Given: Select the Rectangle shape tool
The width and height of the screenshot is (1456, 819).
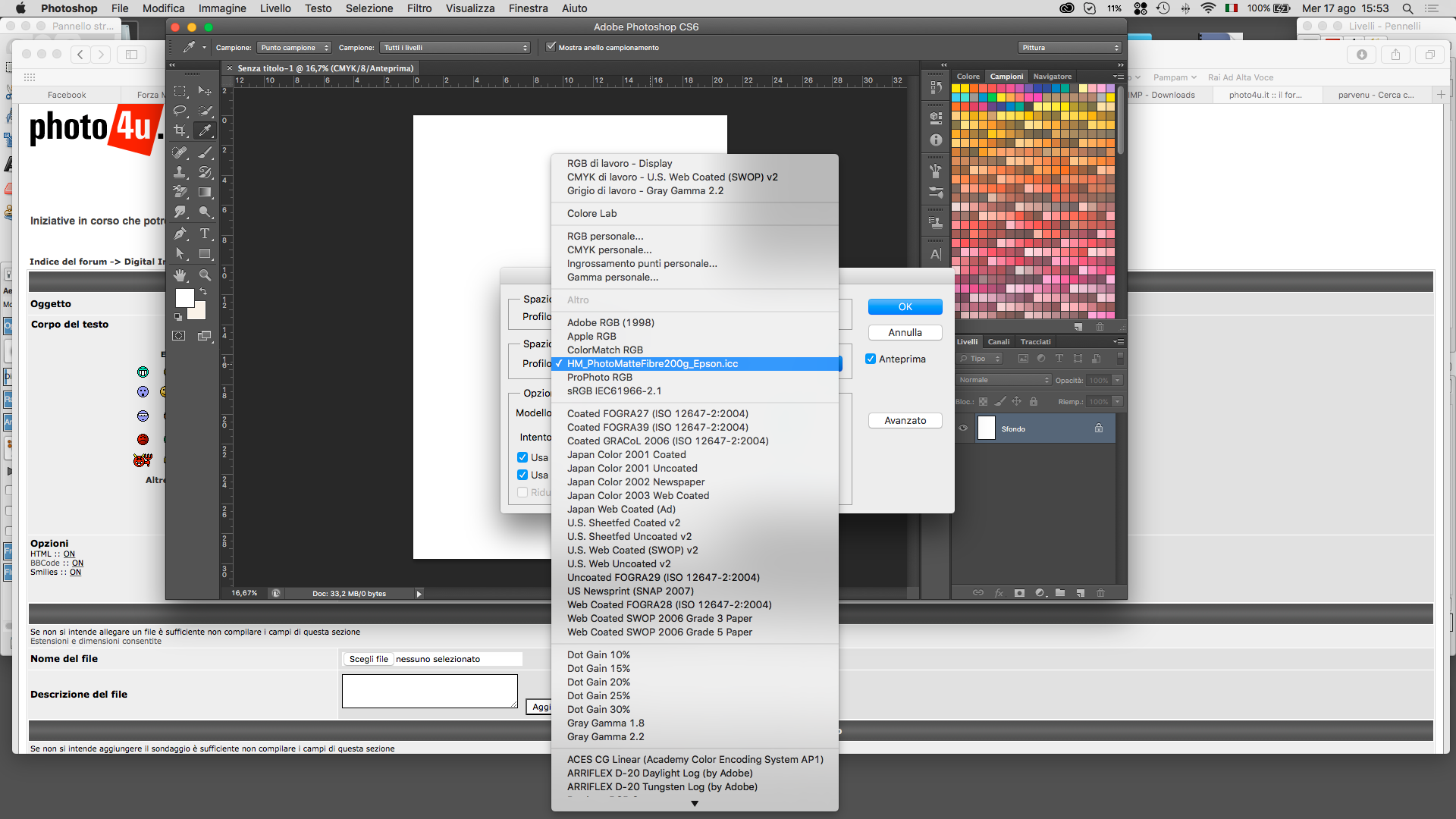Looking at the screenshot, I should pos(205,253).
